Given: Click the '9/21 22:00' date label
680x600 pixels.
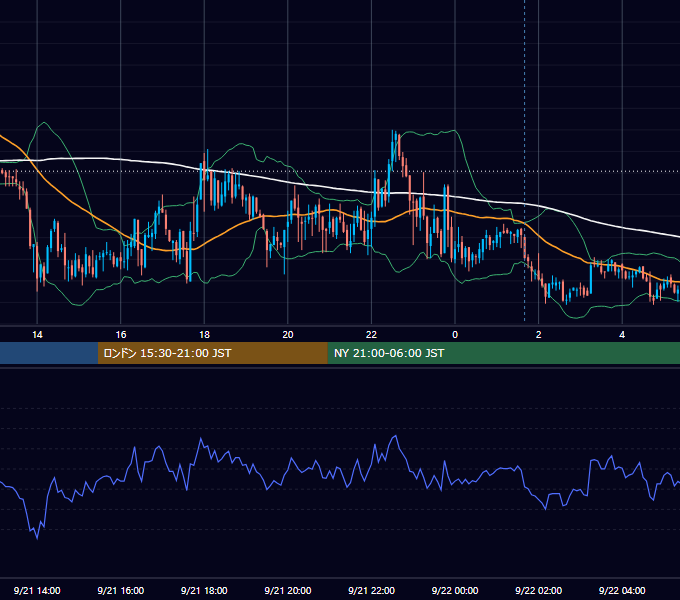Looking at the screenshot, I should click(371, 590).
